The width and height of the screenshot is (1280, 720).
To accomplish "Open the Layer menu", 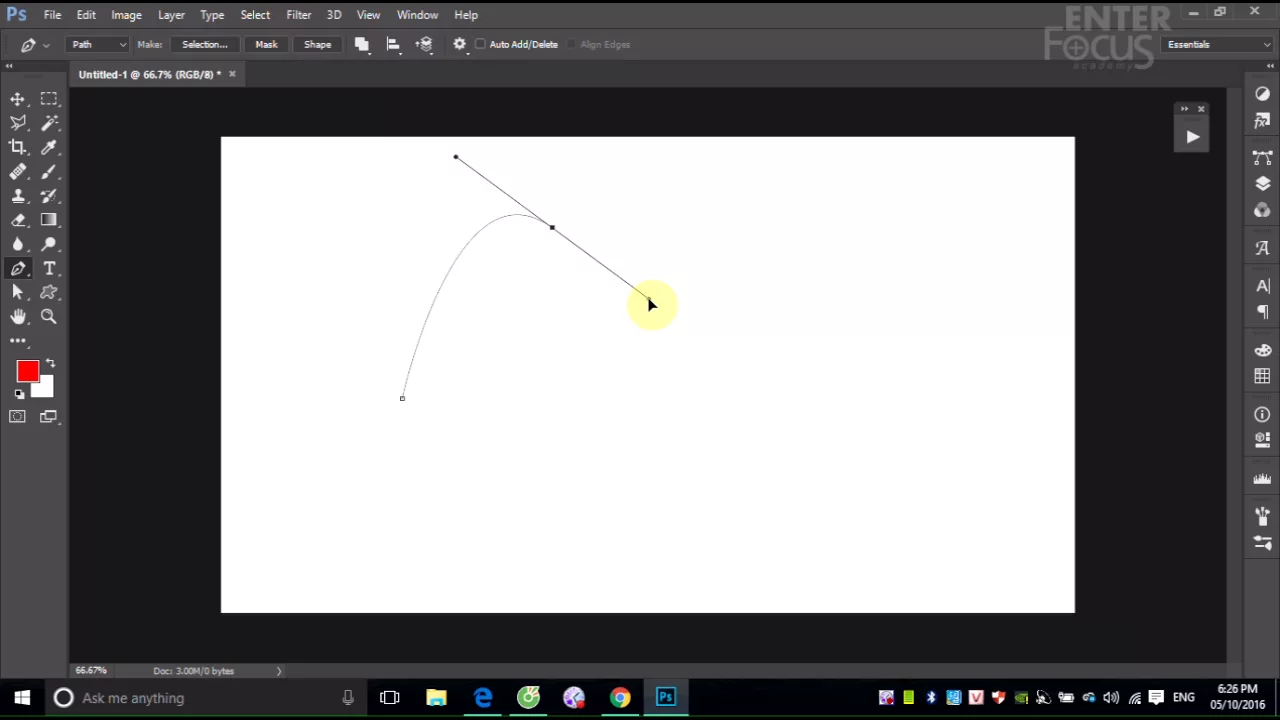I will (171, 15).
